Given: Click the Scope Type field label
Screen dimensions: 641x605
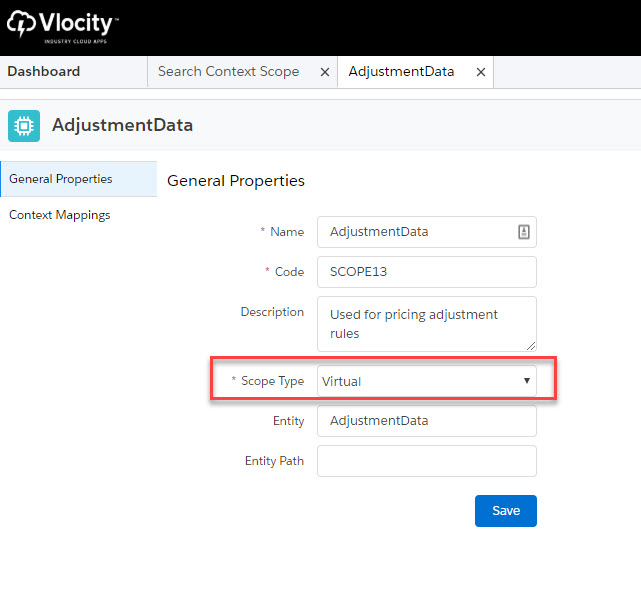Looking at the screenshot, I should [x=272, y=381].
